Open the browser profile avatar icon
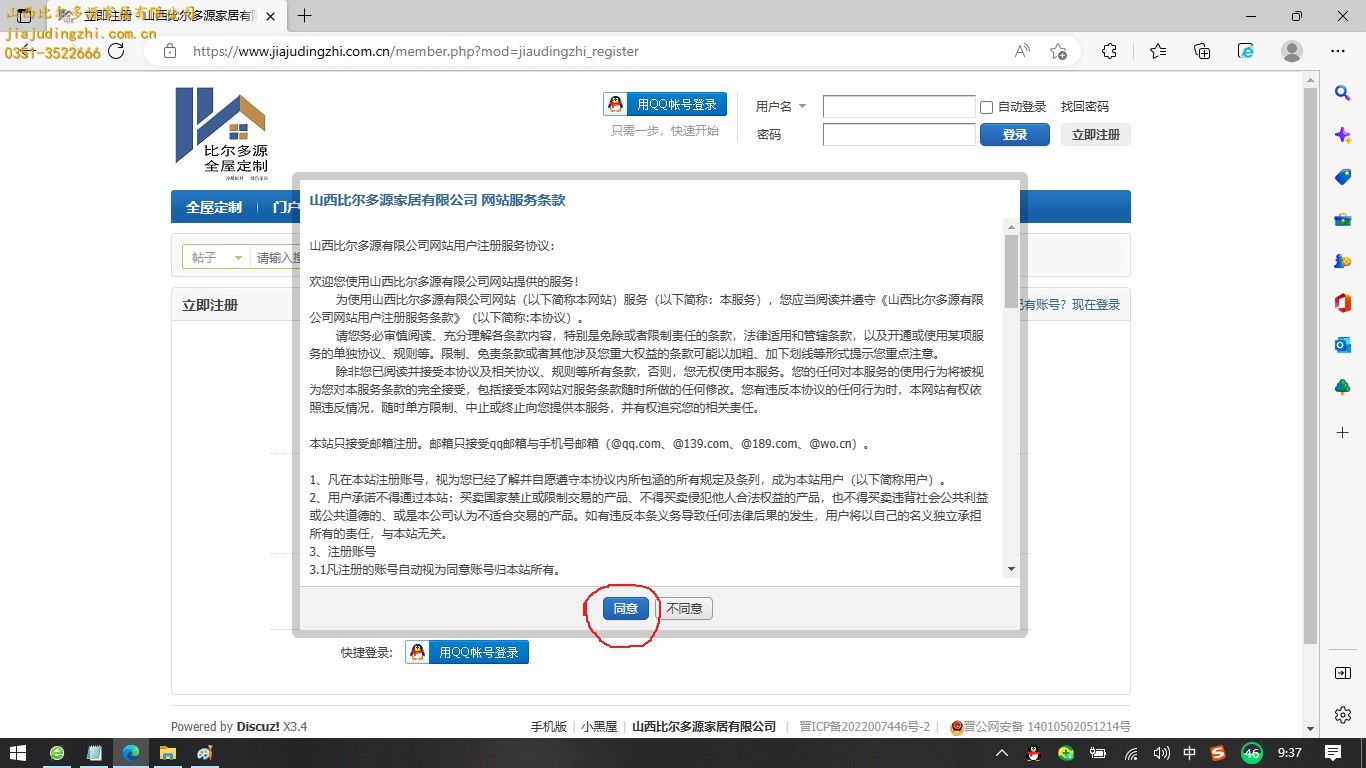Screen dimensions: 1366x768 point(1292,51)
